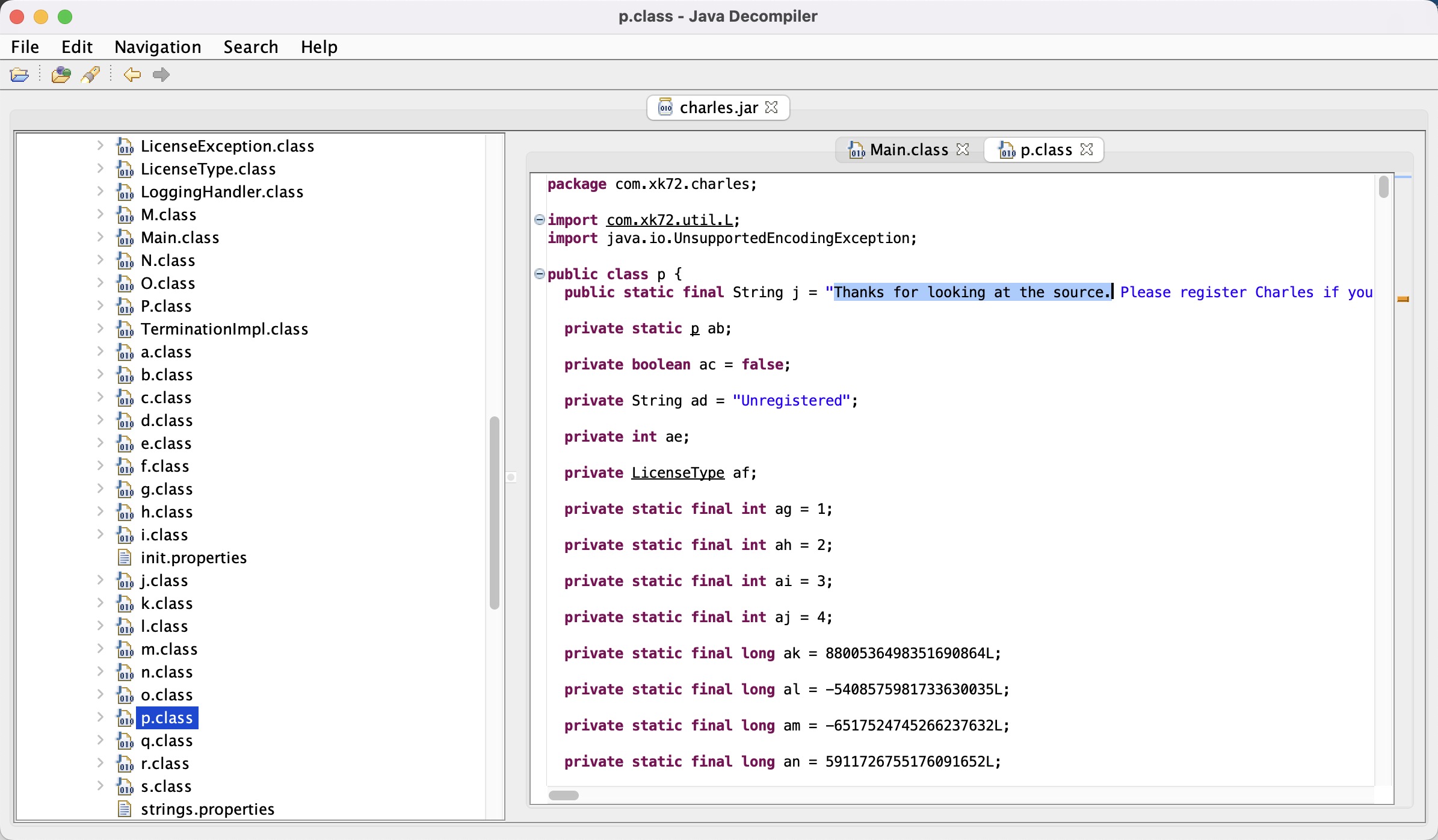
Task: Follow the underlined p type link on ab
Action: pos(695,329)
